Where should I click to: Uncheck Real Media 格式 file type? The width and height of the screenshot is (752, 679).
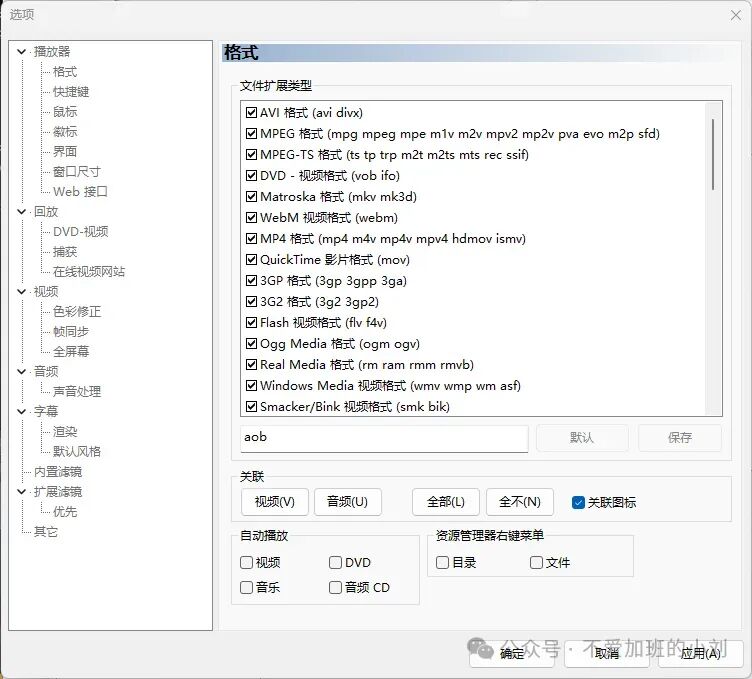pos(251,364)
